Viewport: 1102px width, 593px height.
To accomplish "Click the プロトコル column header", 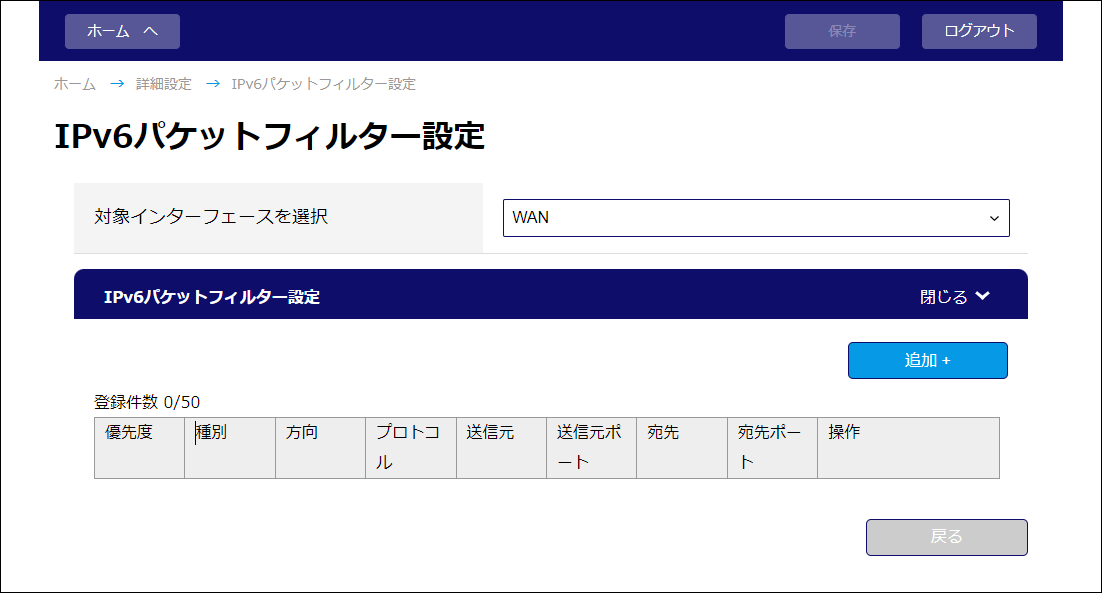I will (x=410, y=447).
